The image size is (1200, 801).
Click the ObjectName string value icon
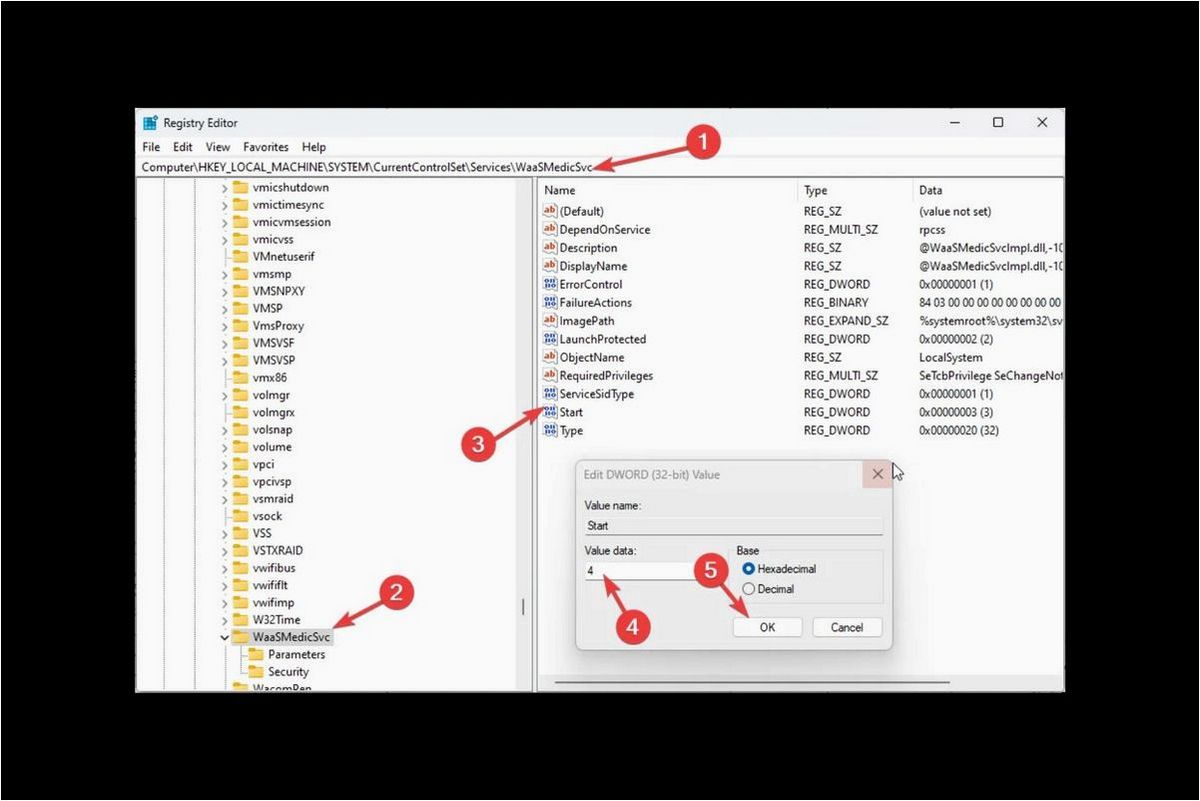(549, 357)
